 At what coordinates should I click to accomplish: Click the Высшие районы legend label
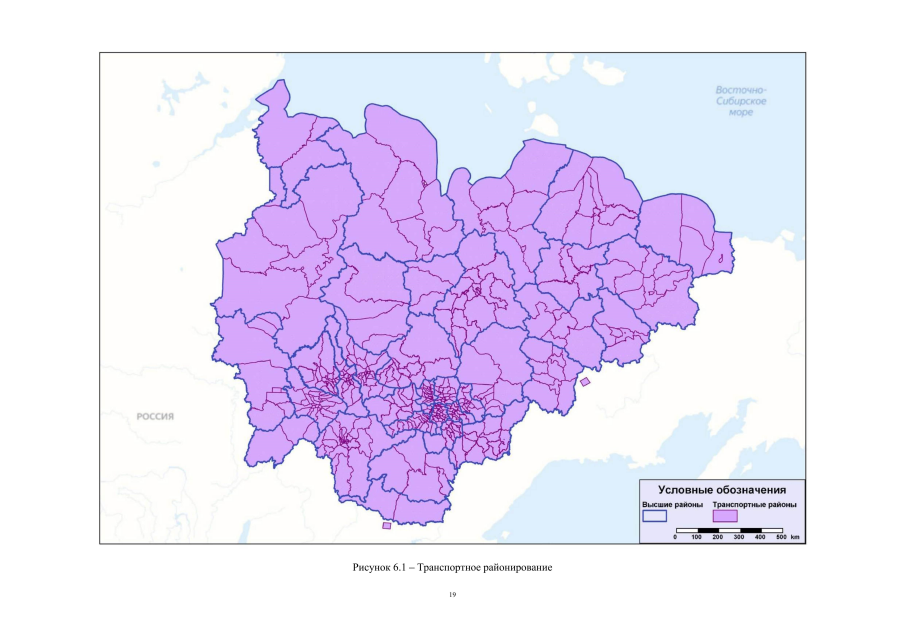[x=671, y=505]
